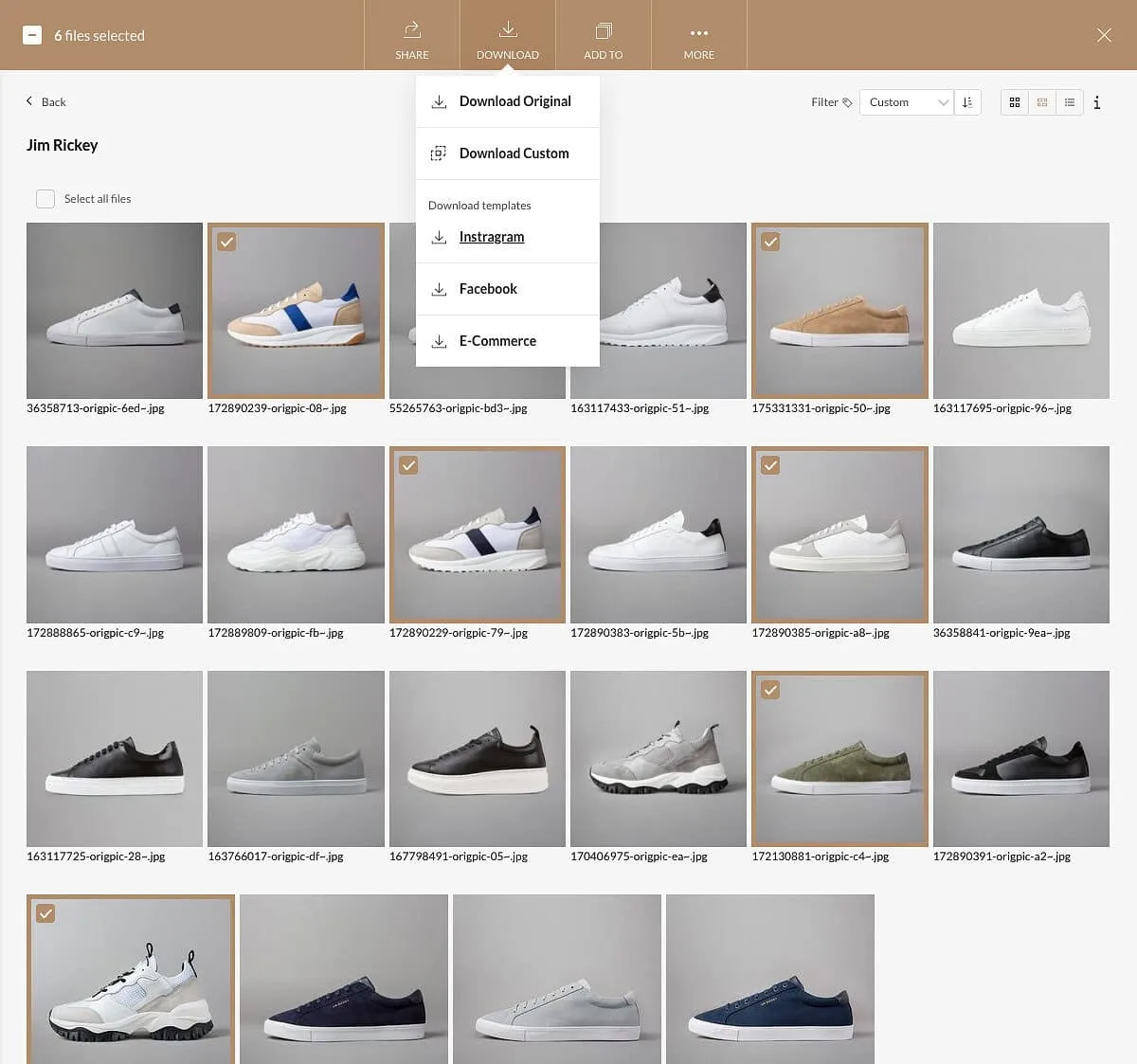Uncheck 172890239-origpic-08 image checkbox

(x=226, y=242)
